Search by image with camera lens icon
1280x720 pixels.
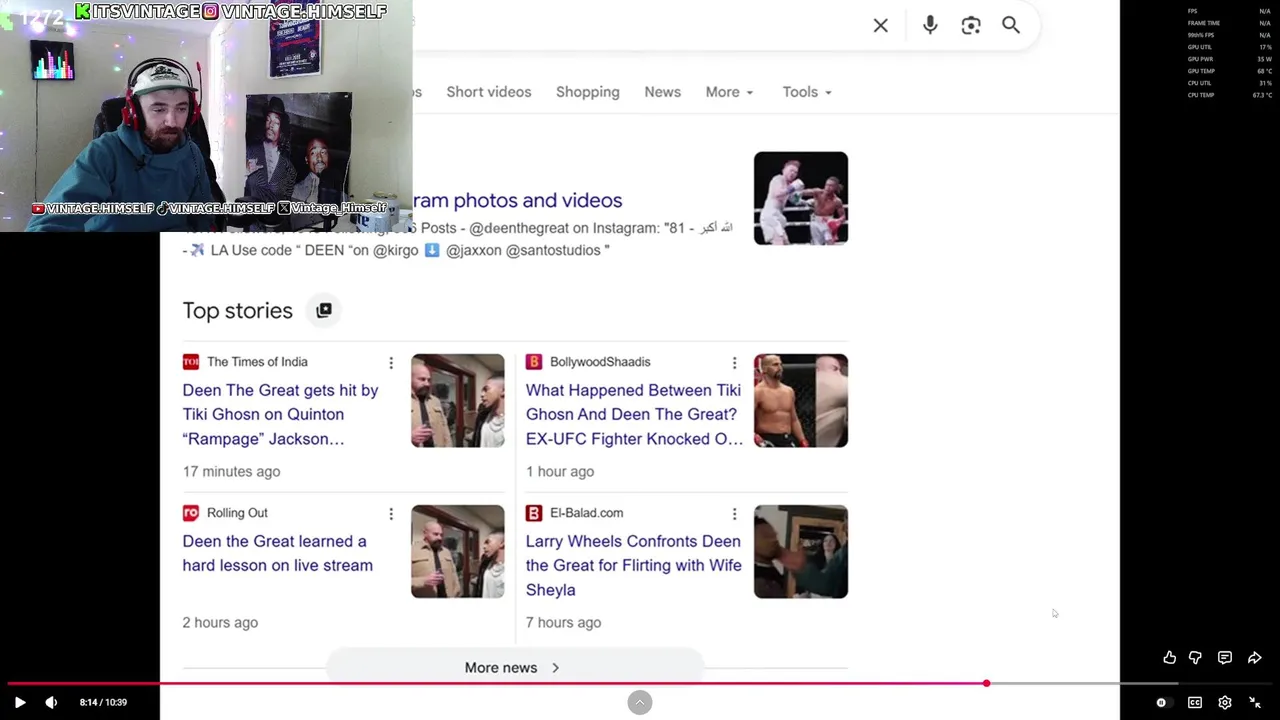click(971, 25)
